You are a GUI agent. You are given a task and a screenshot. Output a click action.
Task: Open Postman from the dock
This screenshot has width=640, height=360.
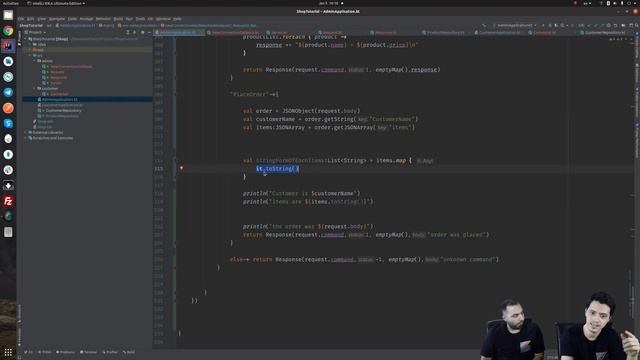(8, 108)
